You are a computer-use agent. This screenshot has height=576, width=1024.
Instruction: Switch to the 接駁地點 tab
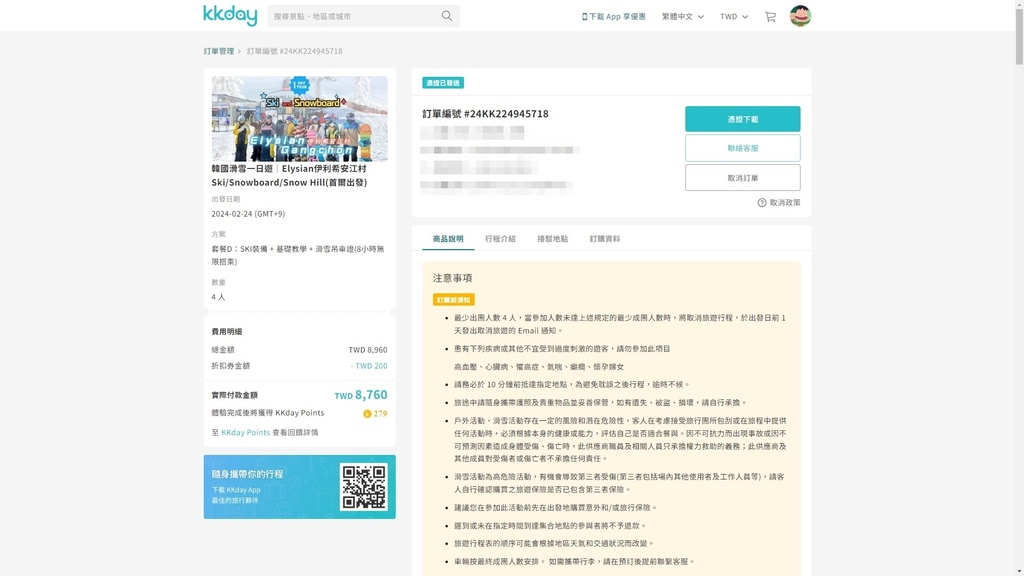pyautogui.click(x=552, y=239)
